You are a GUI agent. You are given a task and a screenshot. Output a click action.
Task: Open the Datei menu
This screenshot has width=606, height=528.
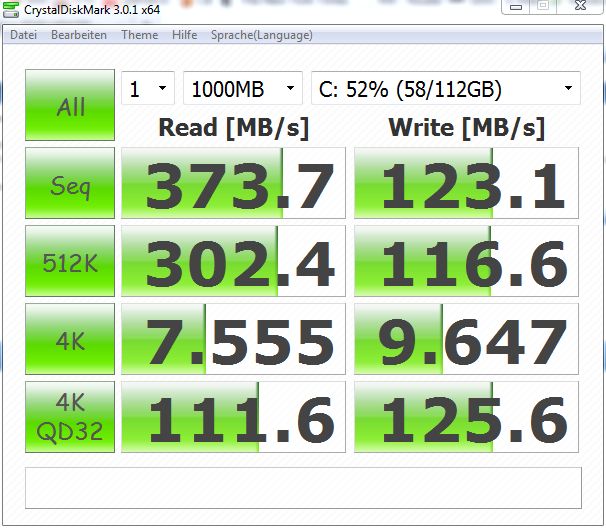point(24,35)
